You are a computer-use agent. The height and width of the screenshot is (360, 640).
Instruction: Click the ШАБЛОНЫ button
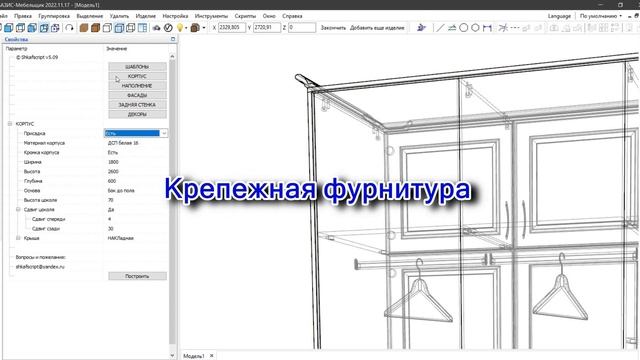(137, 67)
